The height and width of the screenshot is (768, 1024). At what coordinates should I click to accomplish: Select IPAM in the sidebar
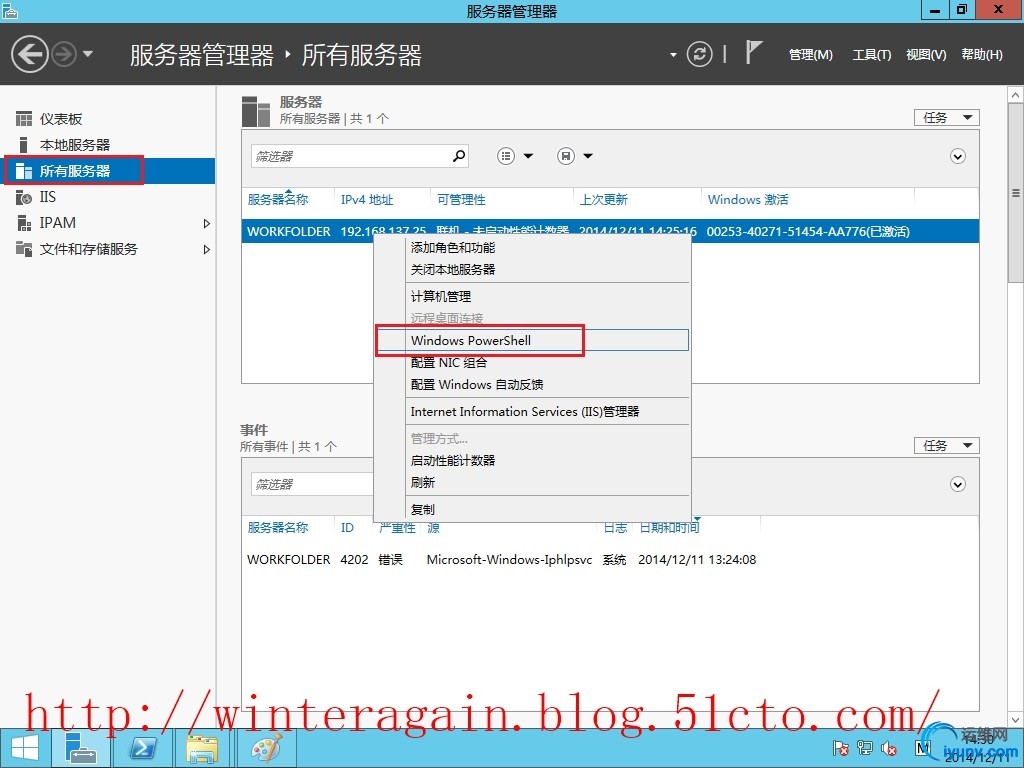point(57,223)
